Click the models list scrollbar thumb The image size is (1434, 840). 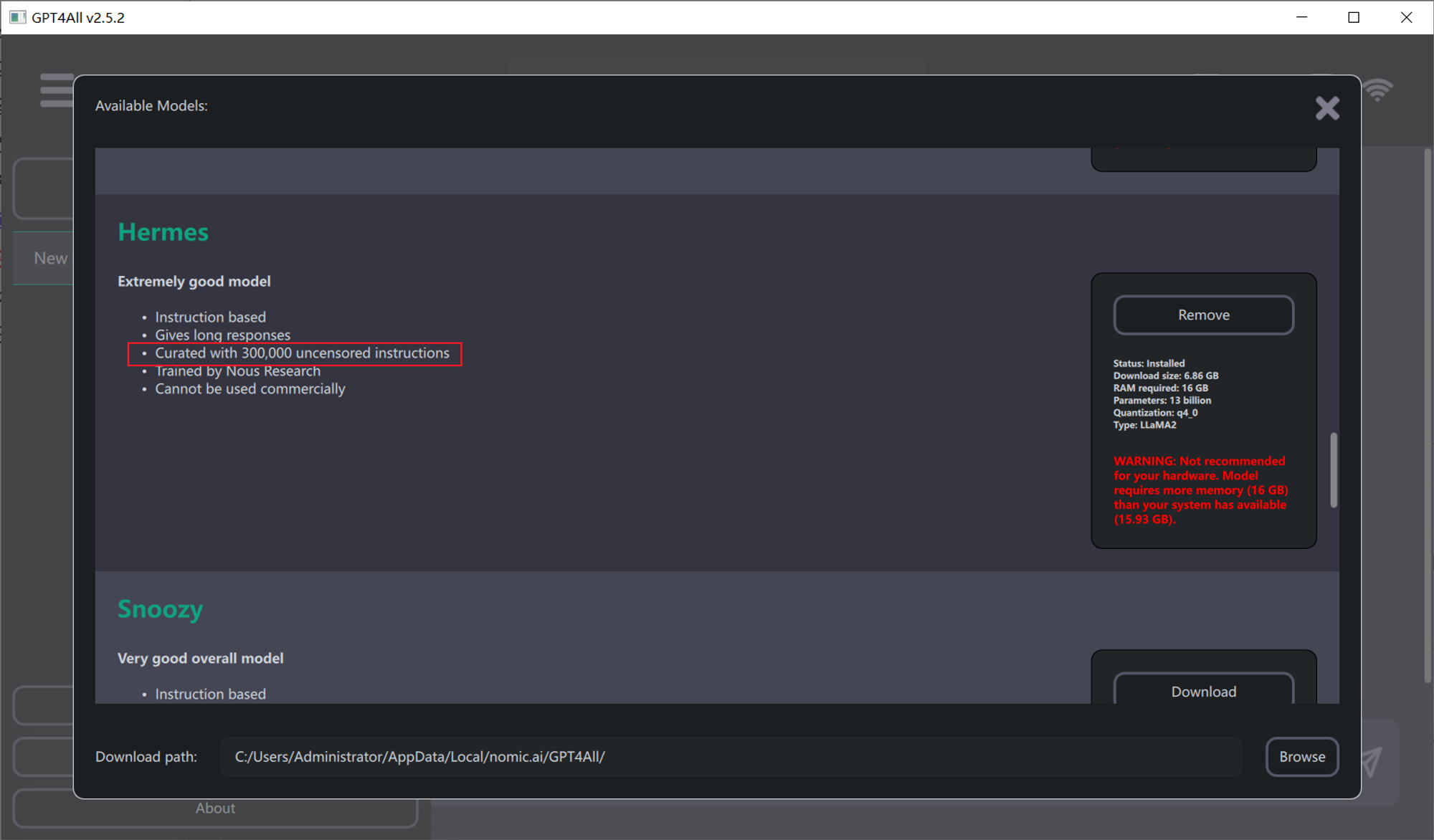[x=1334, y=469]
